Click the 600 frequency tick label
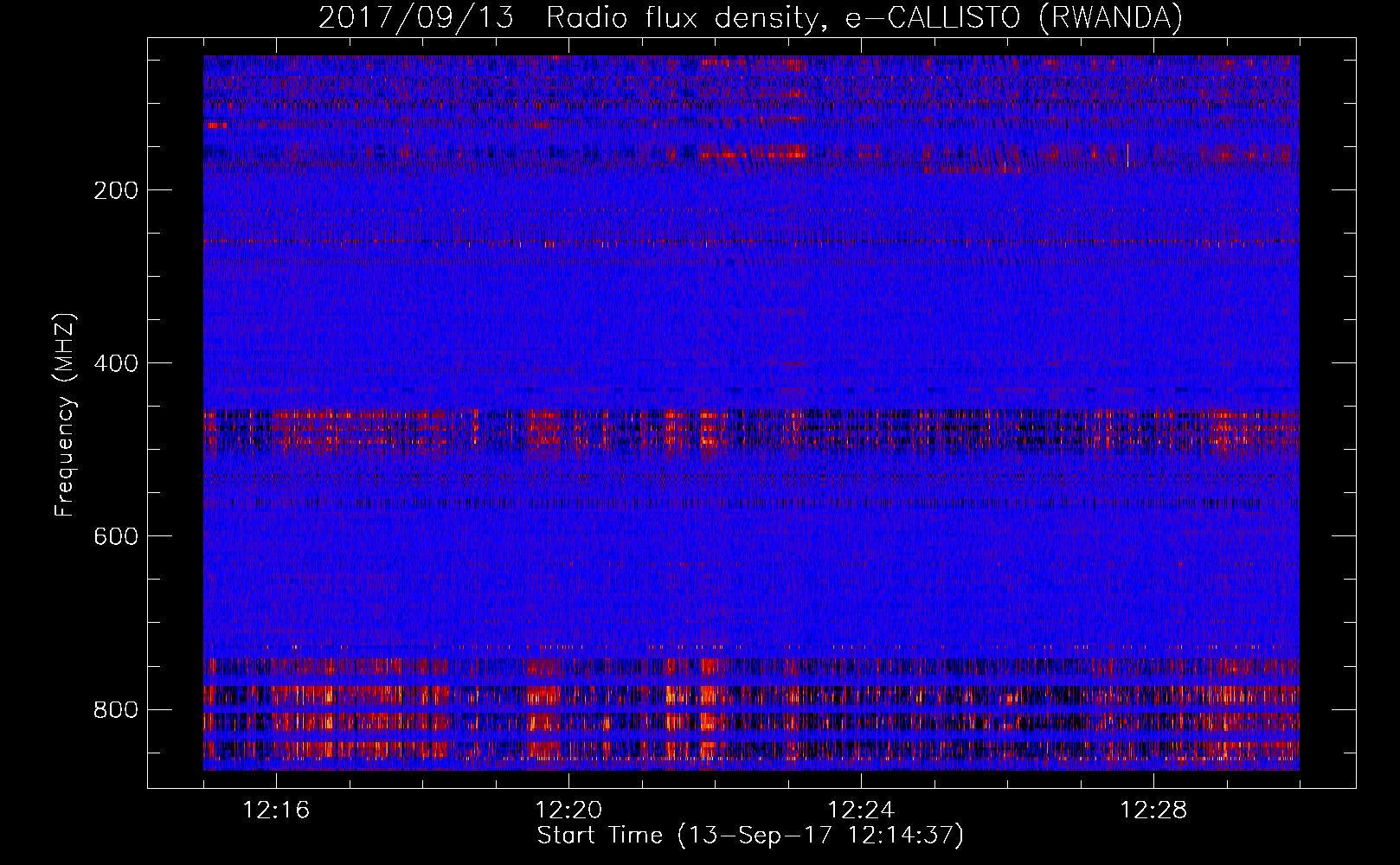 point(116,536)
